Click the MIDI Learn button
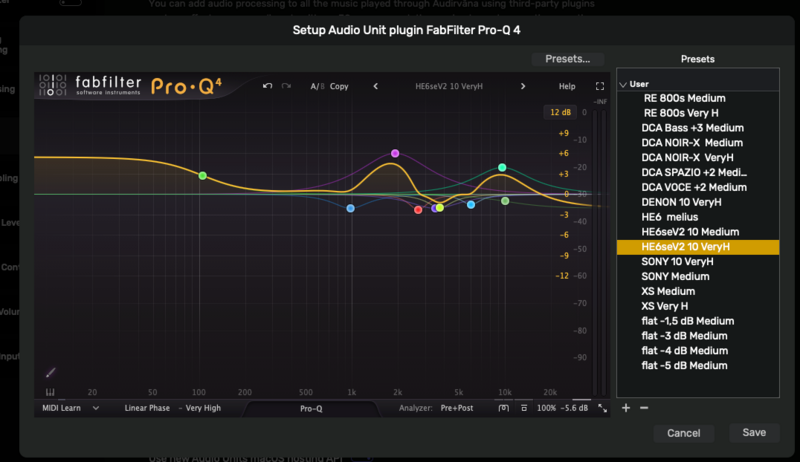 click(61, 408)
